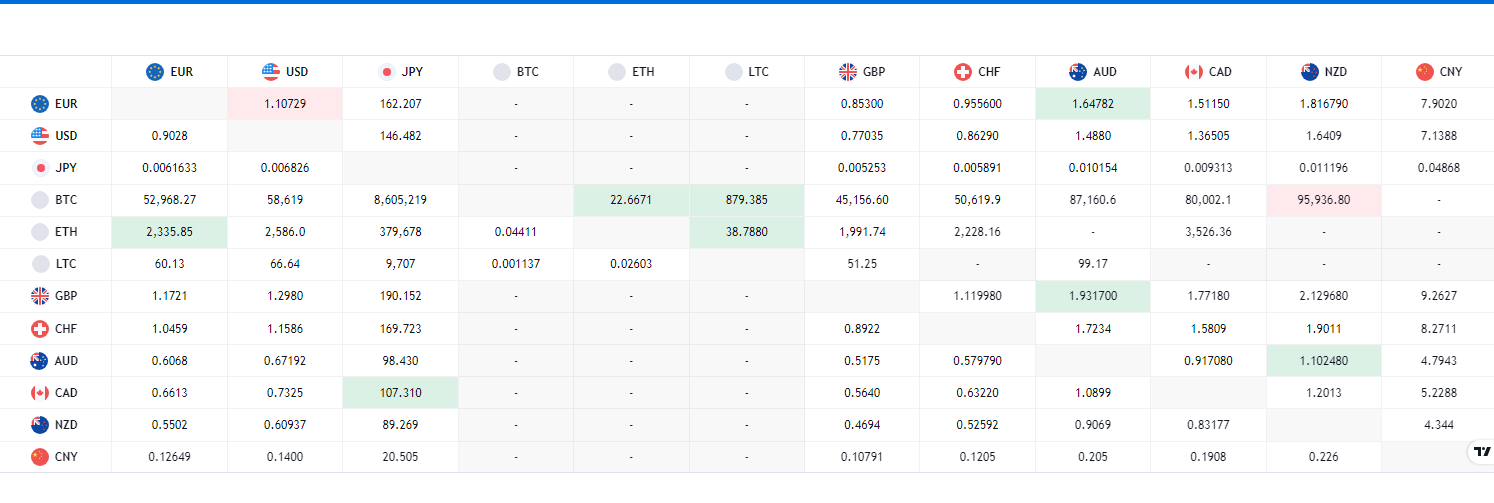The width and height of the screenshot is (1494, 503).
Task: Open the CAD/JPY rate 107.310
Action: (x=400, y=393)
